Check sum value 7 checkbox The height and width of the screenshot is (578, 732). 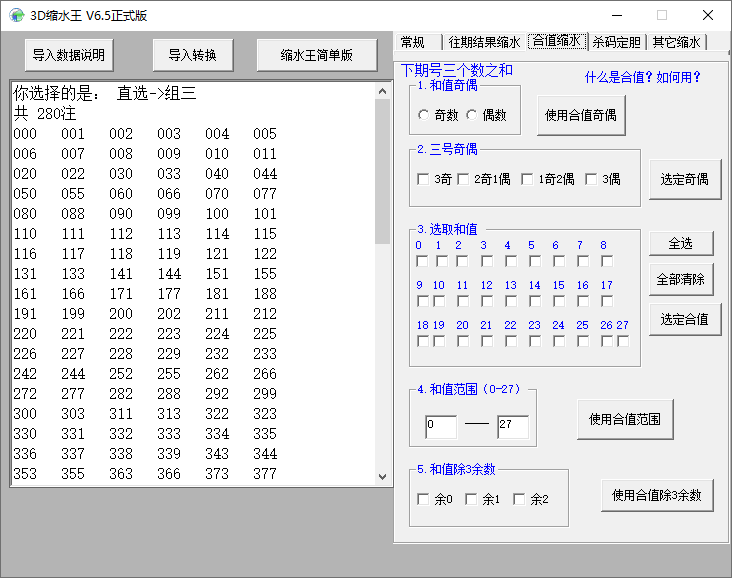tap(583, 261)
